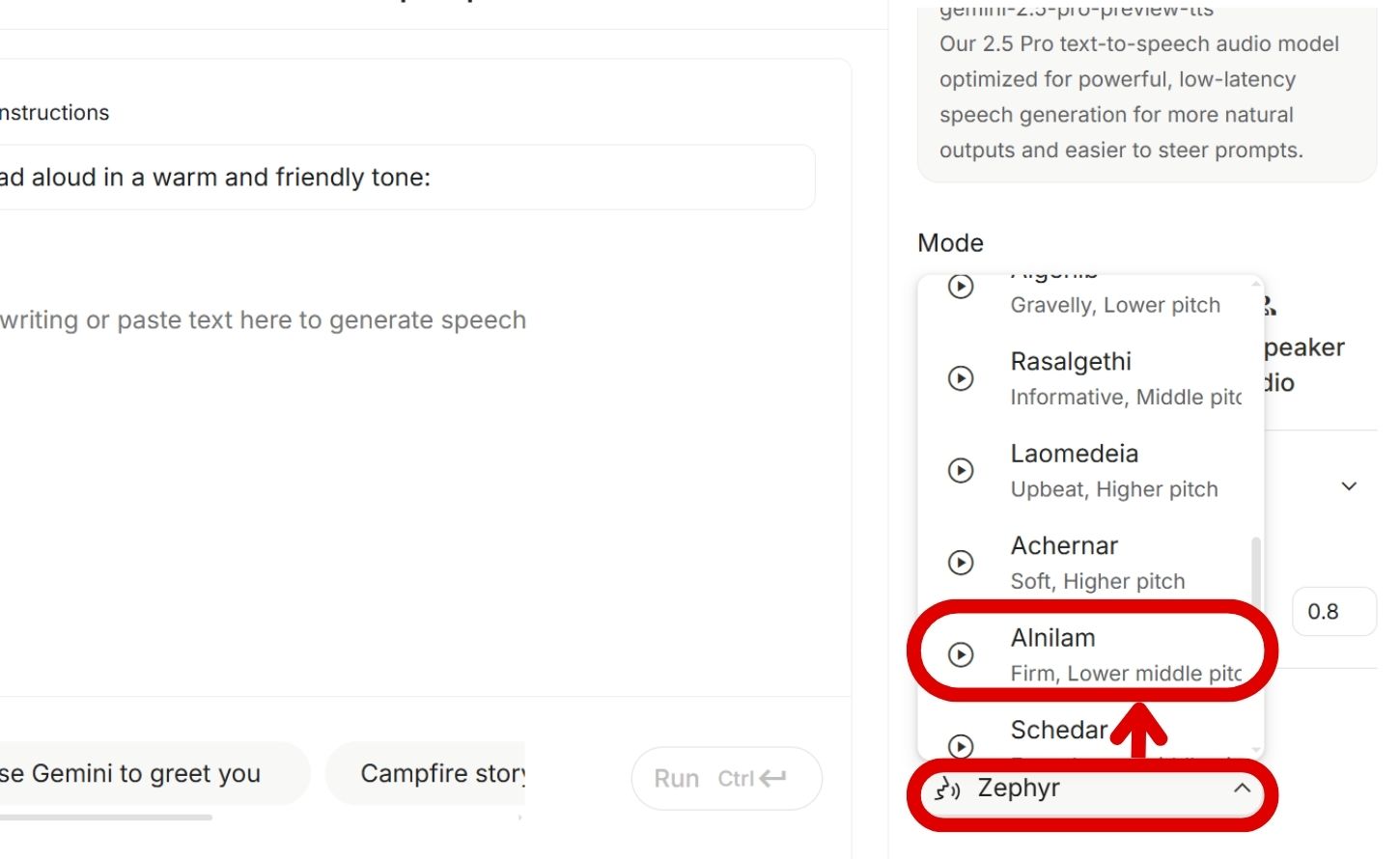Click the Run button
This screenshot has height=859, width=1400.
725,778
